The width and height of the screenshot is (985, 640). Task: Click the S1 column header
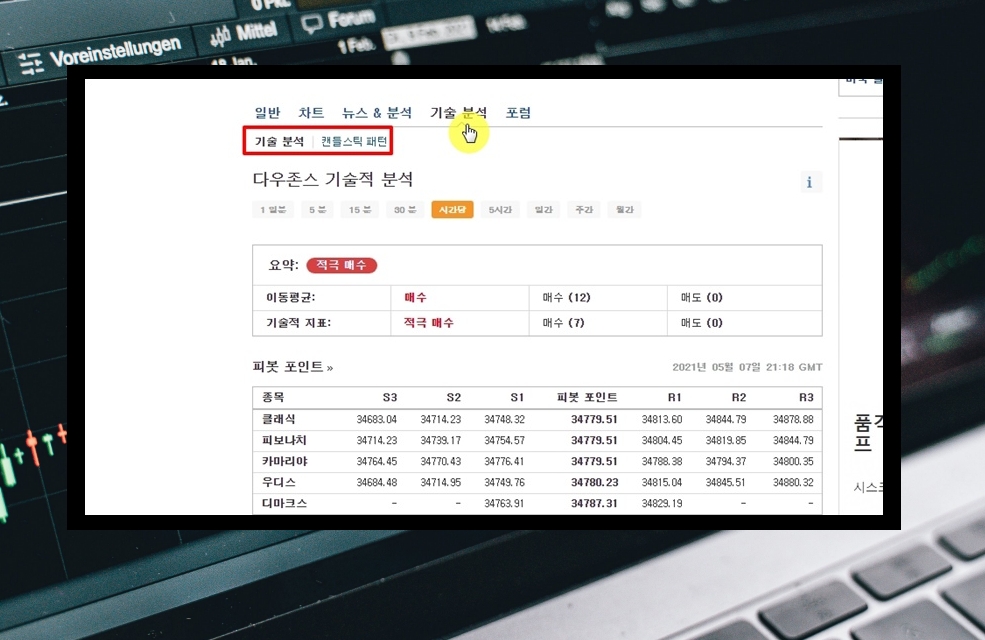pyautogui.click(x=517, y=397)
